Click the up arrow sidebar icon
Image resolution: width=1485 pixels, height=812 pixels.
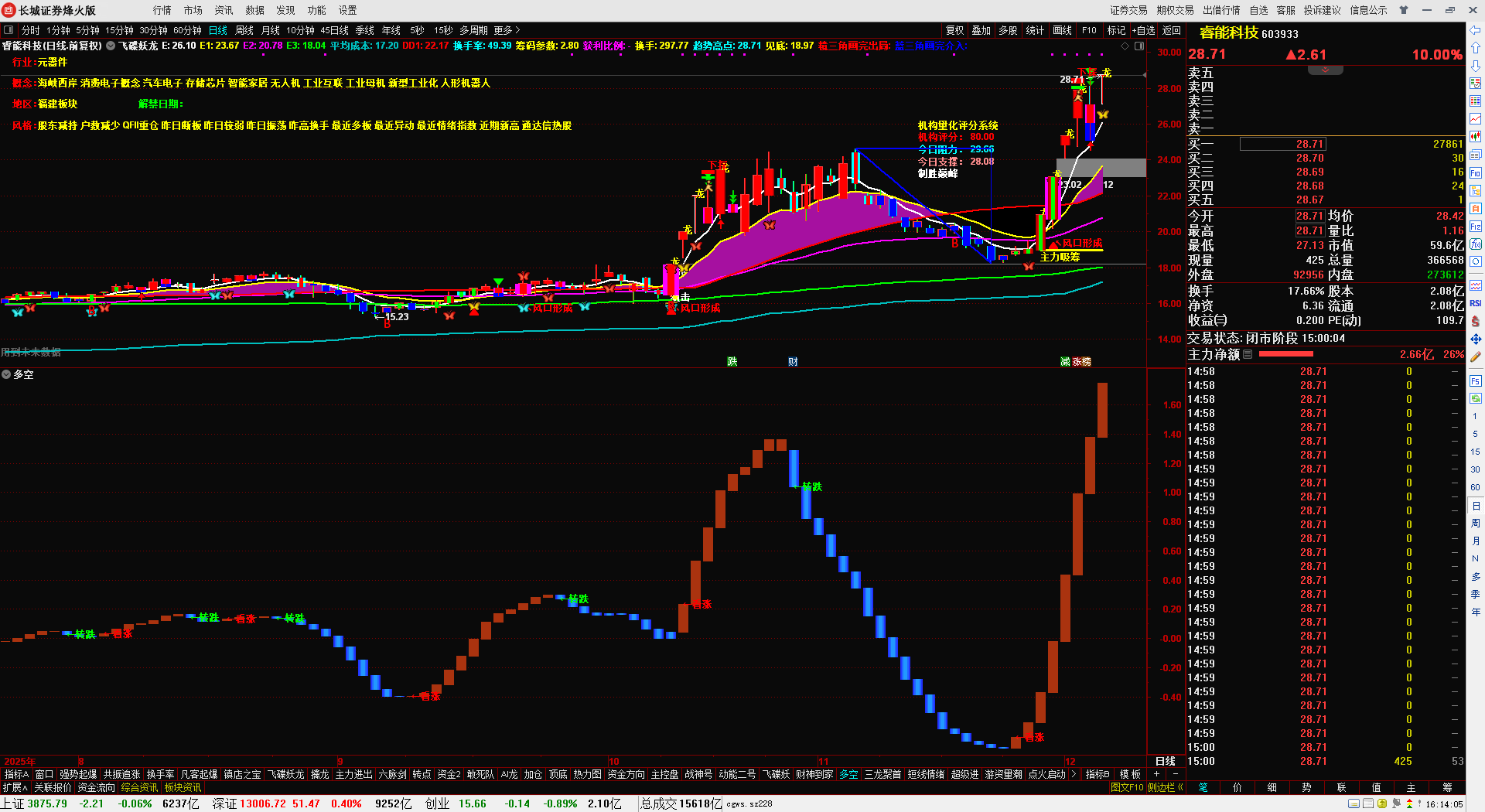pos(1476,48)
